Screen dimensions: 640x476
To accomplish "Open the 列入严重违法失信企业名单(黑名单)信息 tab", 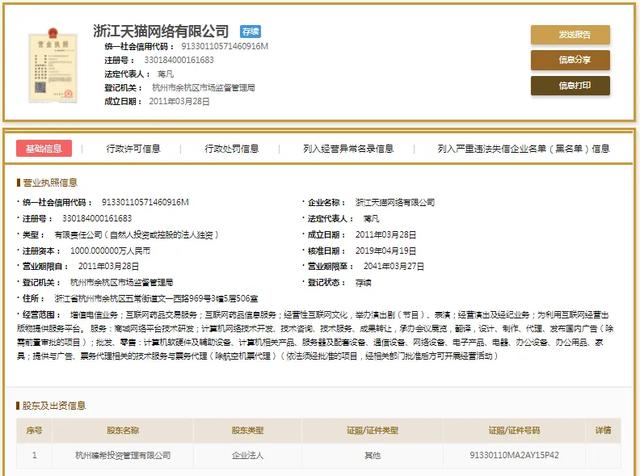I will click(523, 149).
